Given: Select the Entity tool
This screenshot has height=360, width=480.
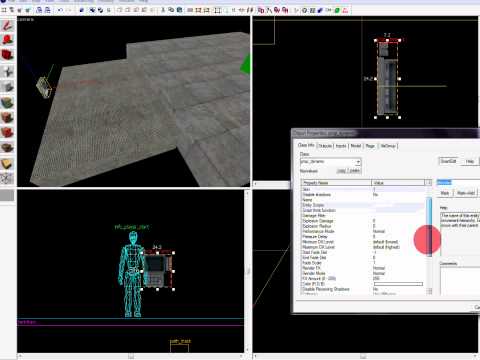Looking at the screenshot, I should tap(7, 71).
